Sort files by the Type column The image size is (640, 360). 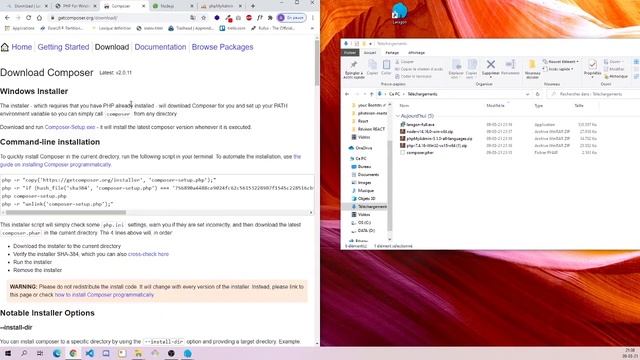pyautogui.click(x=539, y=106)
